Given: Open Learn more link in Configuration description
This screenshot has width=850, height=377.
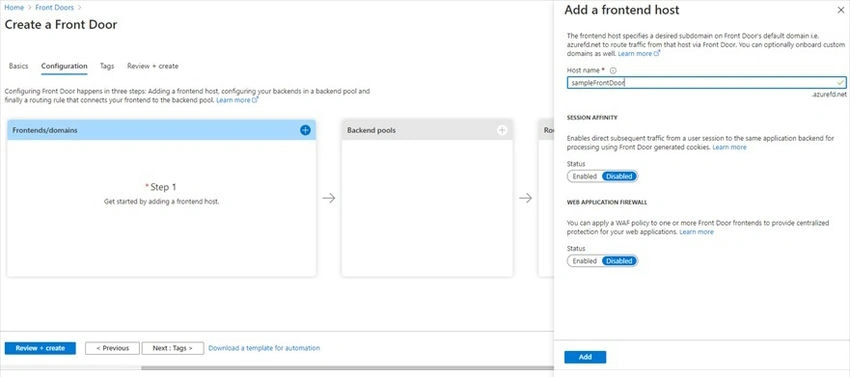Looking at the screenshot, I should 237,100.
